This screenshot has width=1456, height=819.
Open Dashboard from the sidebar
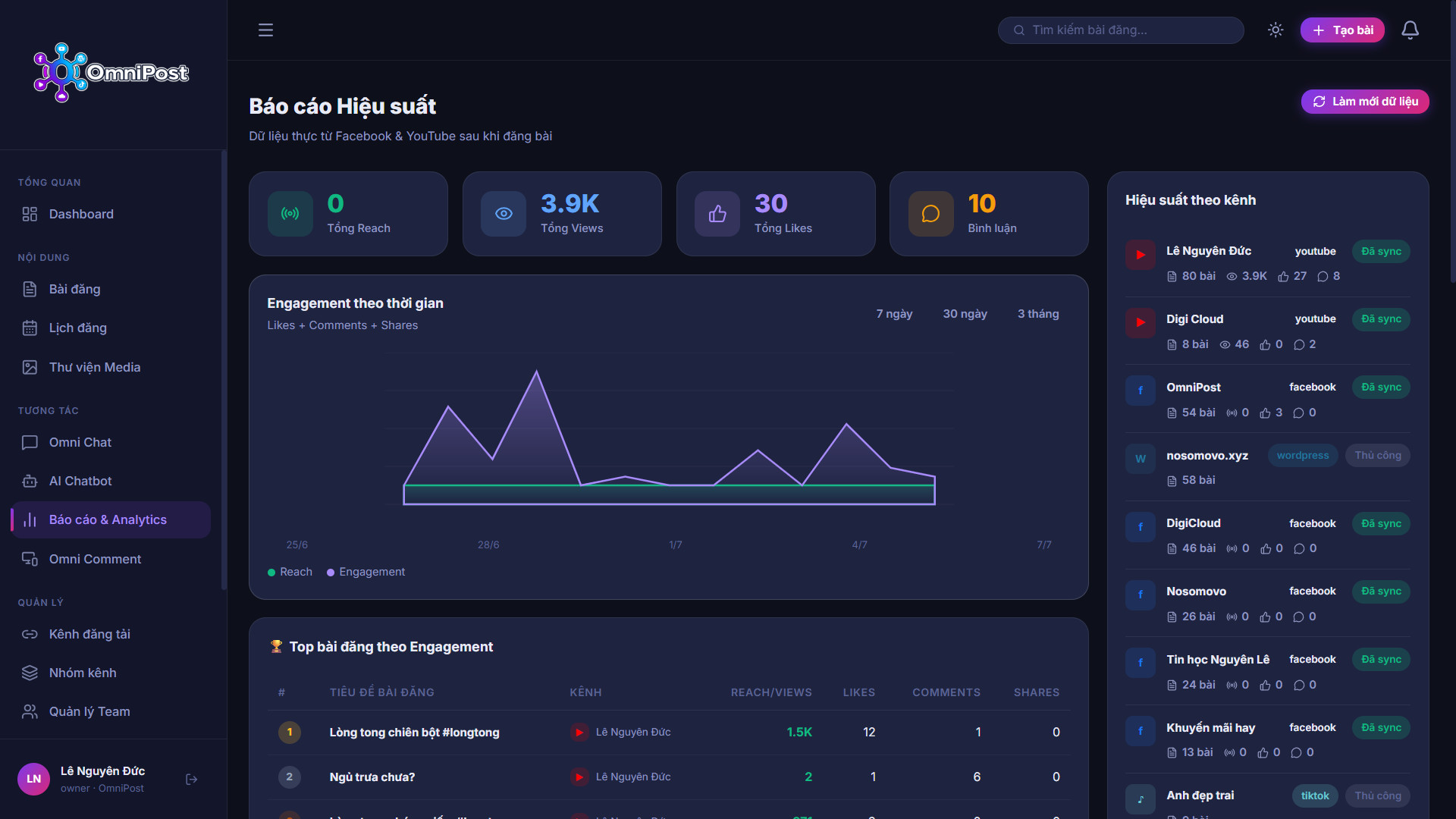point(111,215)
